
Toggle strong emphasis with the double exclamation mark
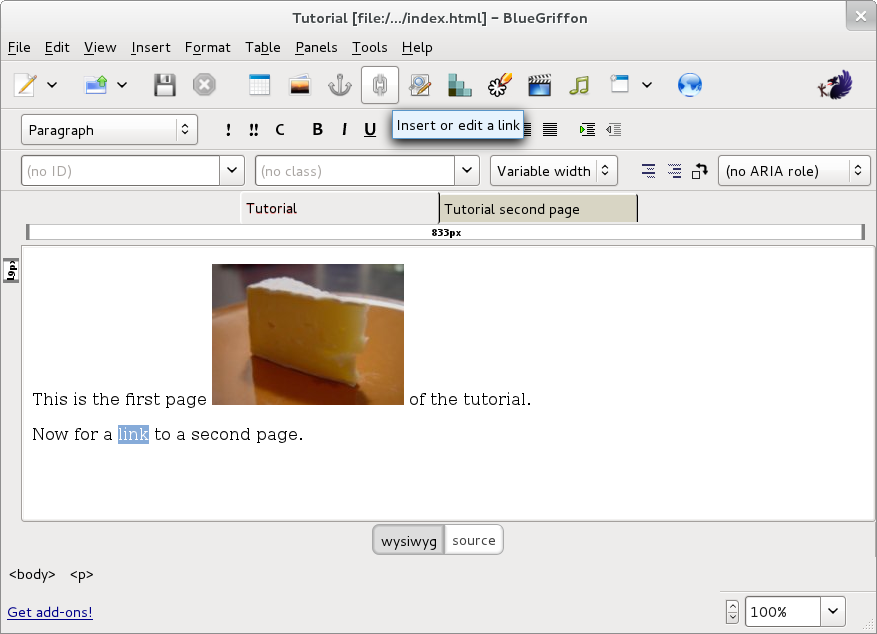253,130
